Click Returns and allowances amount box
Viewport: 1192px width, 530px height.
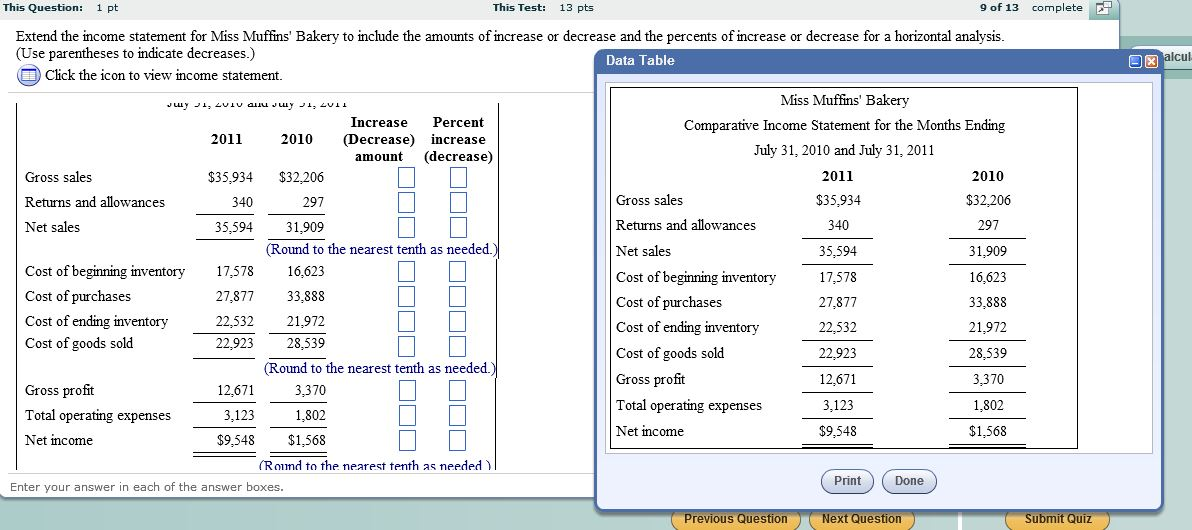point(407,202)
